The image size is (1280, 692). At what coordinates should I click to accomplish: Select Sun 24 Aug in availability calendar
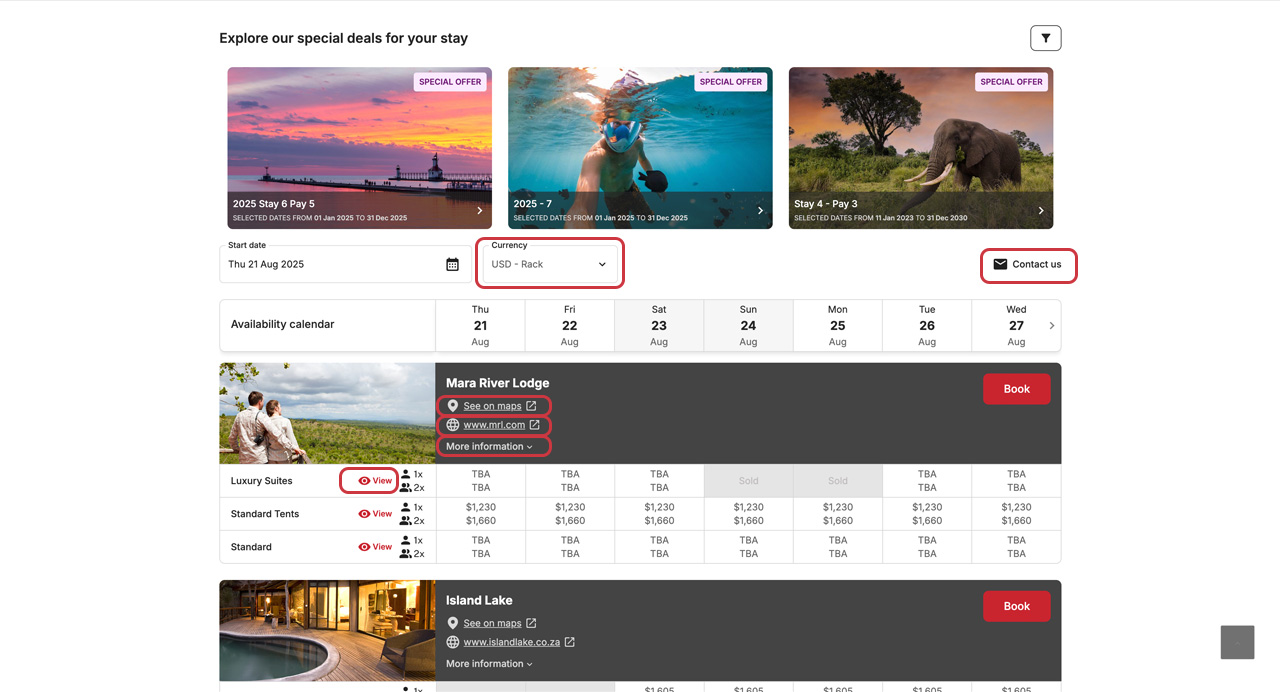[748, 325]
